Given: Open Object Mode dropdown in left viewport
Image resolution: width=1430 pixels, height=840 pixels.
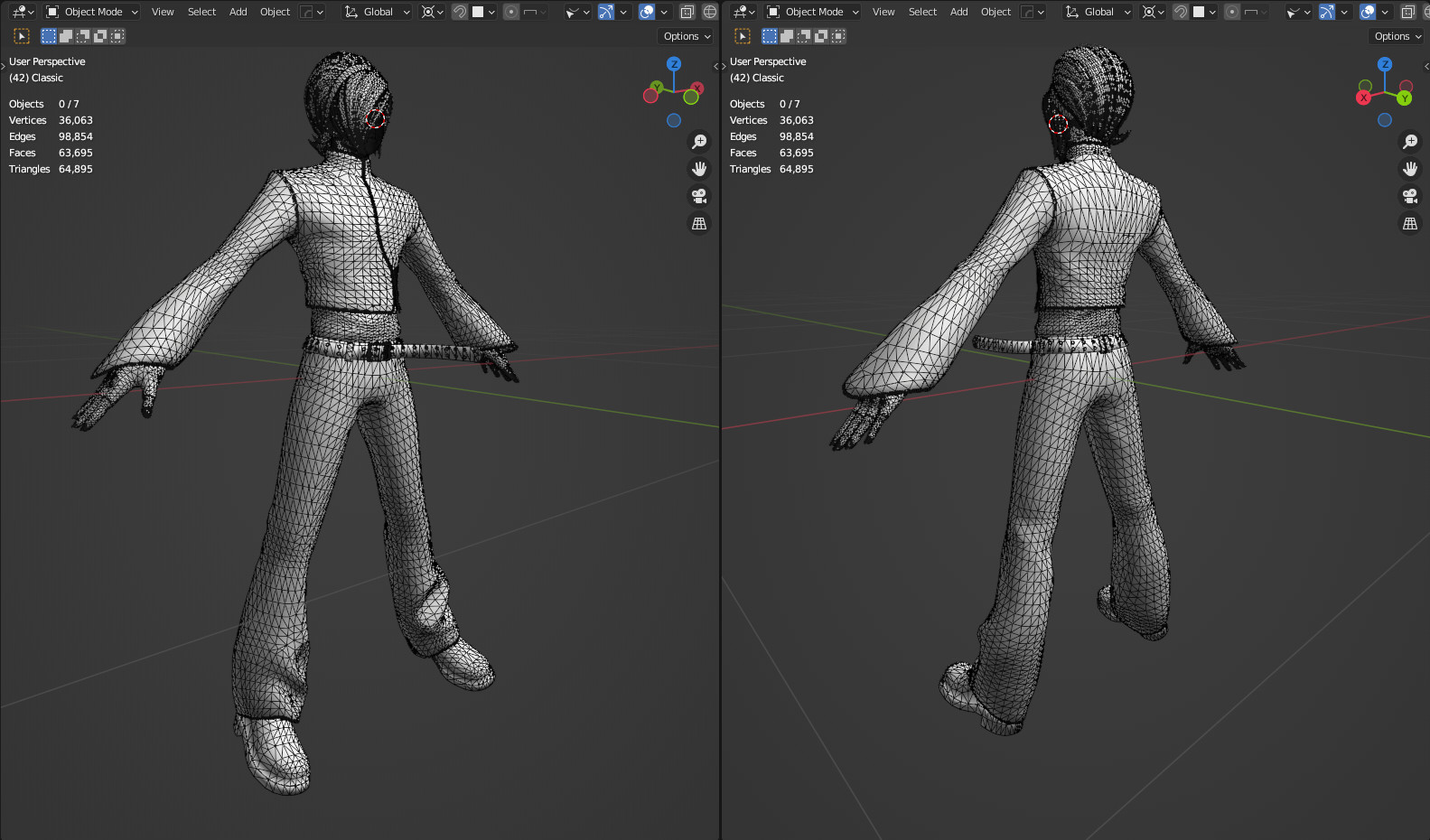Looking at the screenshot, I should [92, 12].
